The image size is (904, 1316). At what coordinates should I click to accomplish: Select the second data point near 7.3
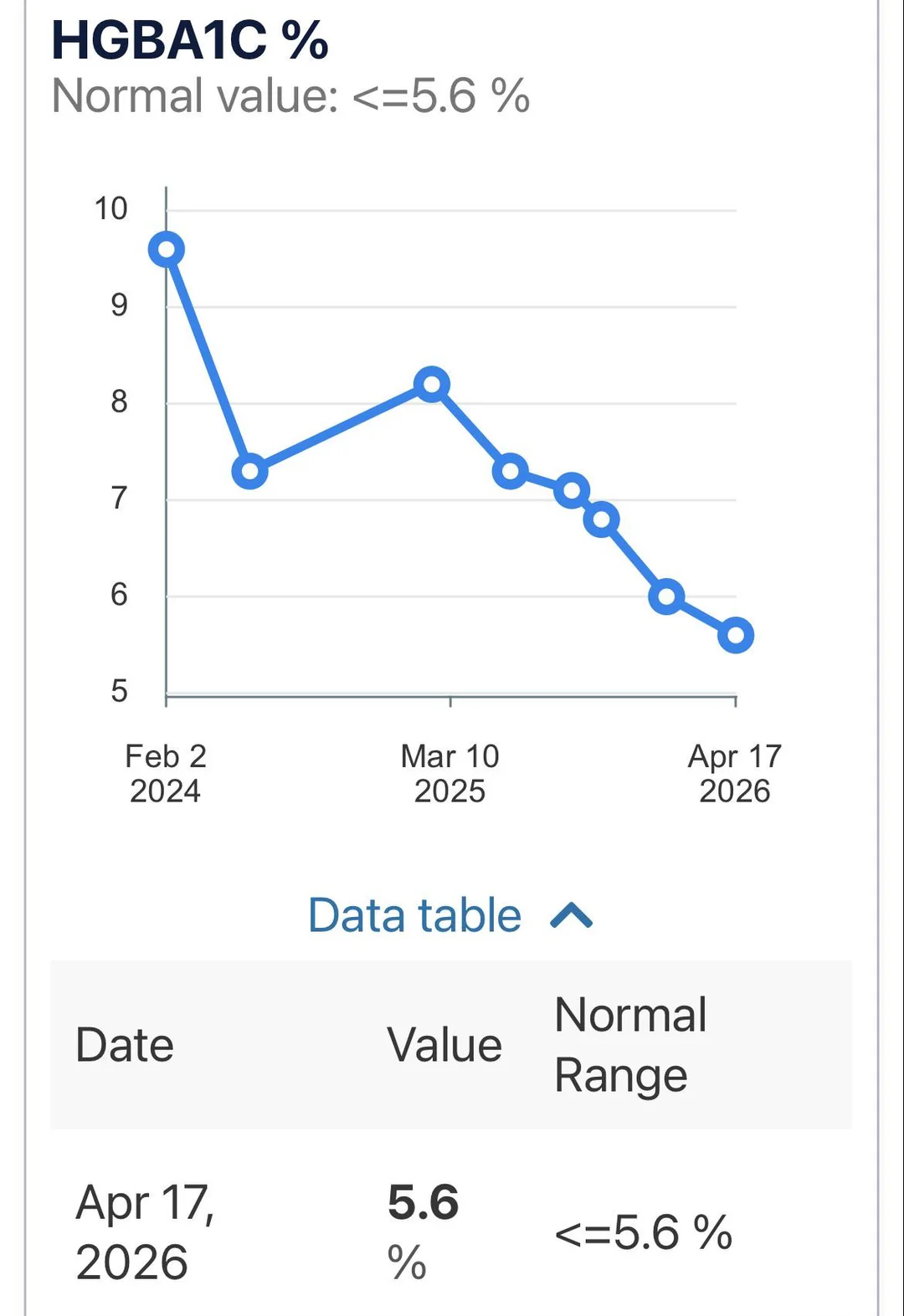tap(510, 470)
